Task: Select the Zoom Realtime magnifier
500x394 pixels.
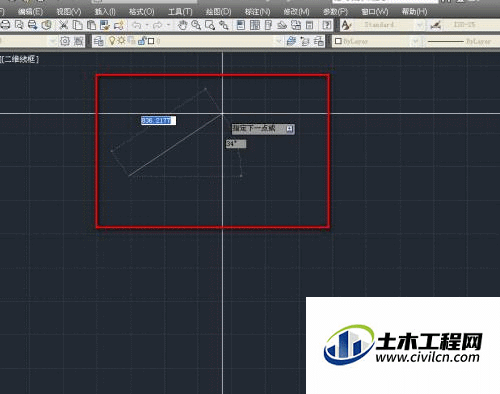Action: (196, 25)
